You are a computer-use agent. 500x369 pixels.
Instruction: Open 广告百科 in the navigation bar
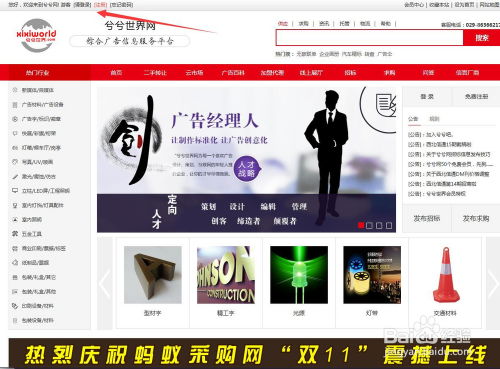[233, 73]
